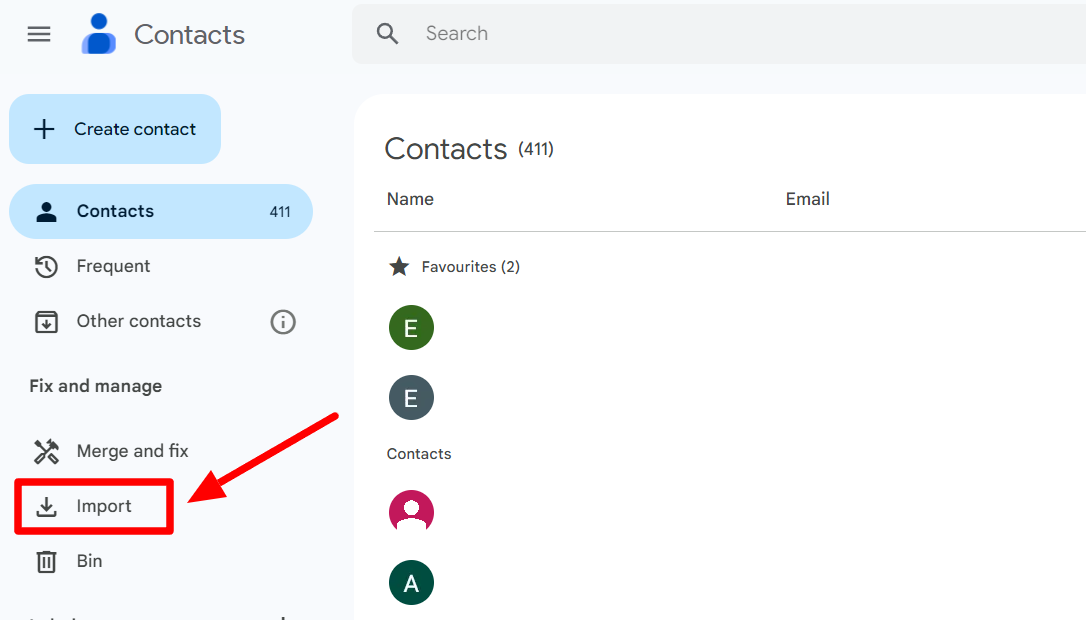Screen dimensions: 1086x620
Task: Click the Favourites (2) label
Action: (x=470, y=267)
